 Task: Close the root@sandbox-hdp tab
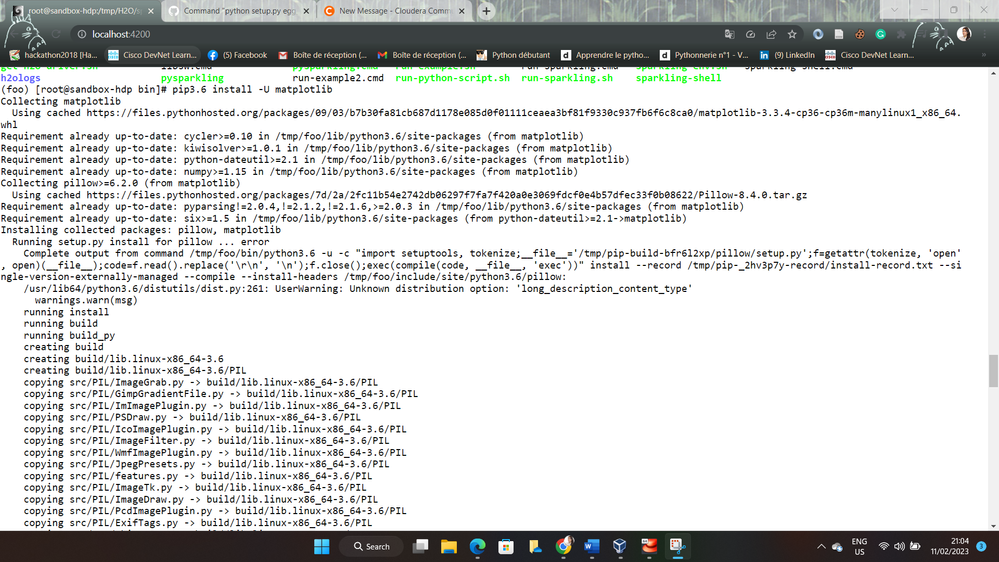[150, 11]
